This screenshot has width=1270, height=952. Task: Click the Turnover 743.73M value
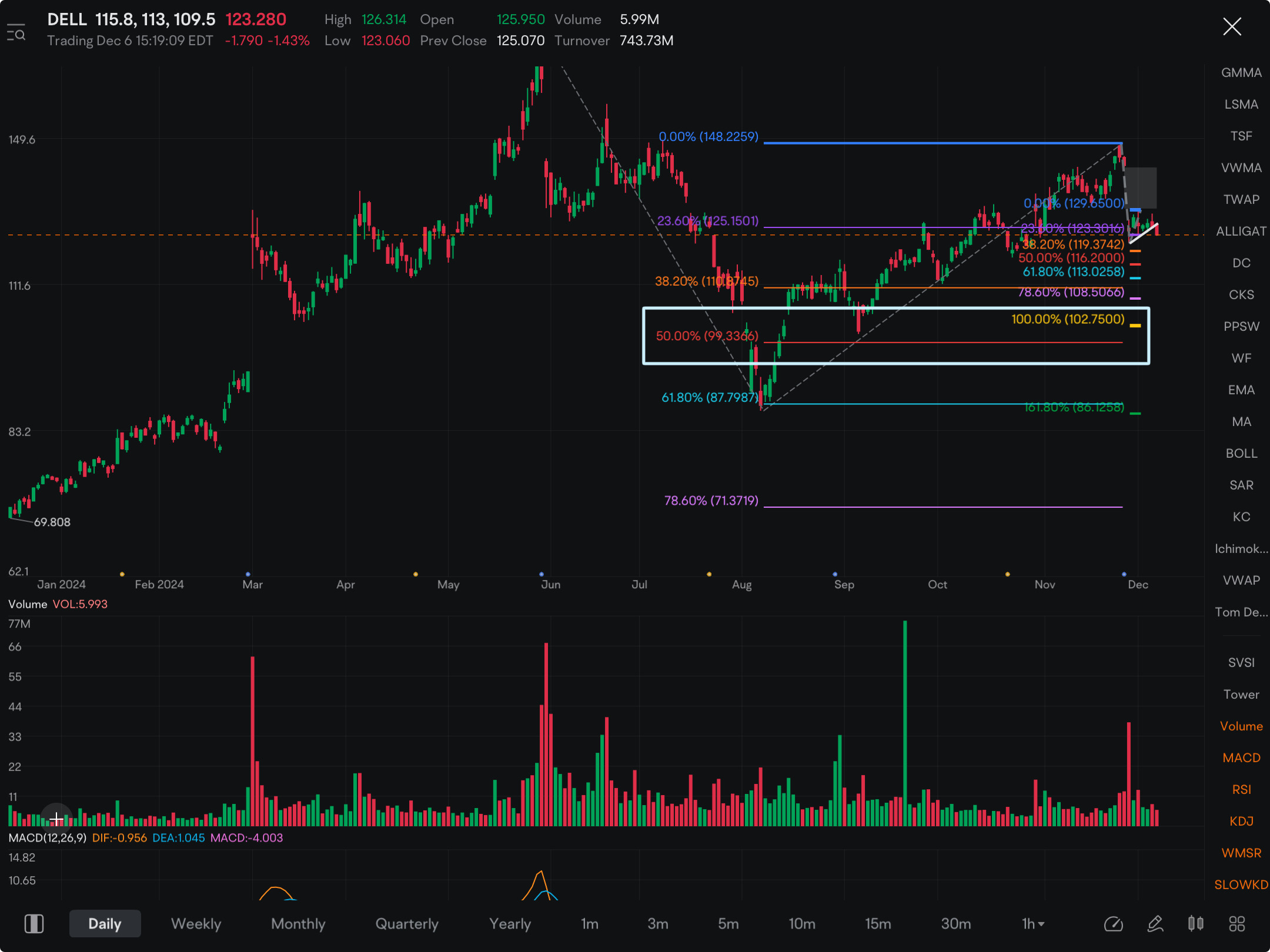click(646, 41)
